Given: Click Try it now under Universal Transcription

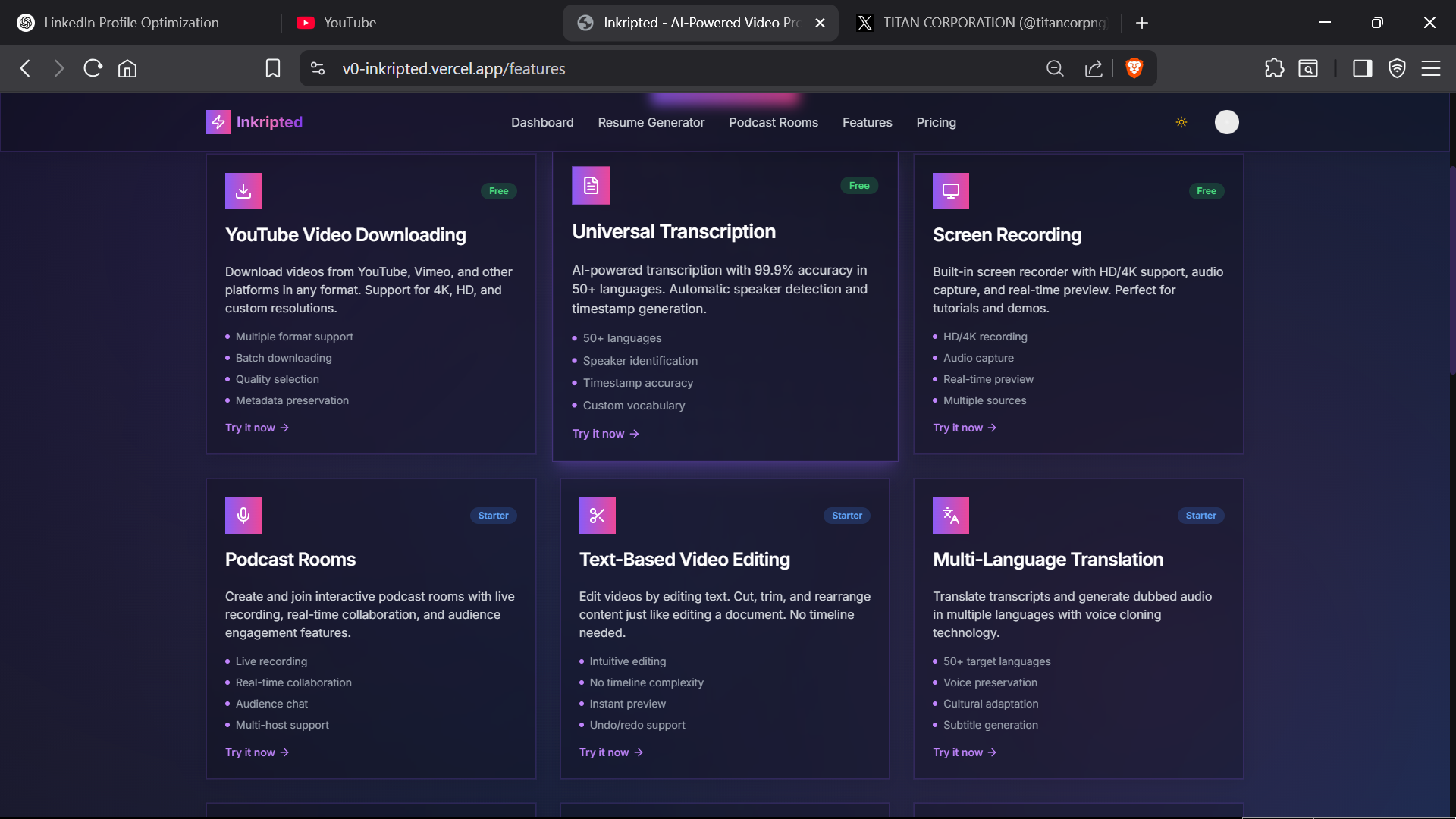Looking at the screenshot, I should pyautogui.click(x=605, y=434).
